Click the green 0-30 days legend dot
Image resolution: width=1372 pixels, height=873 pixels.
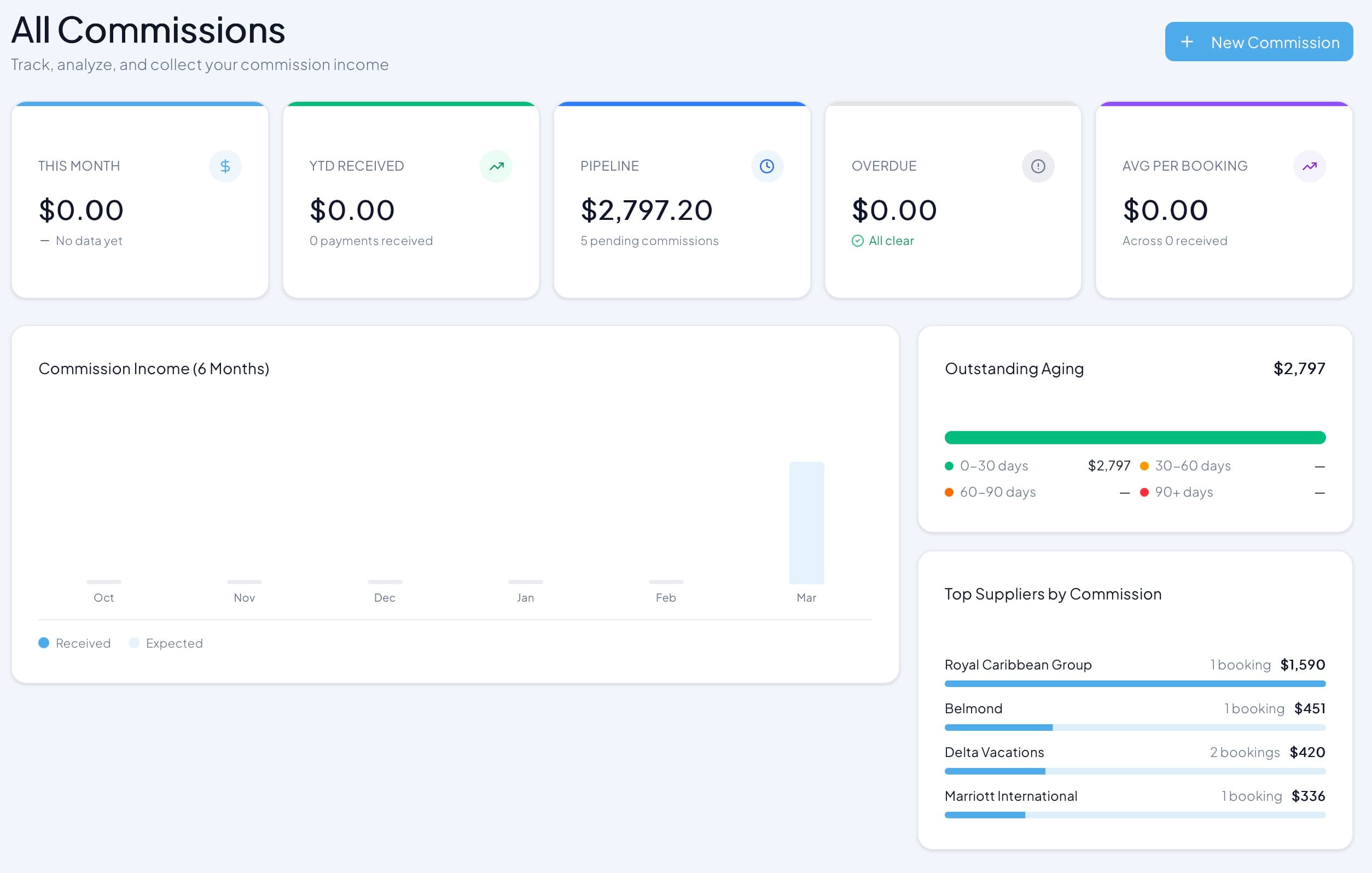[x=949, y=465]
